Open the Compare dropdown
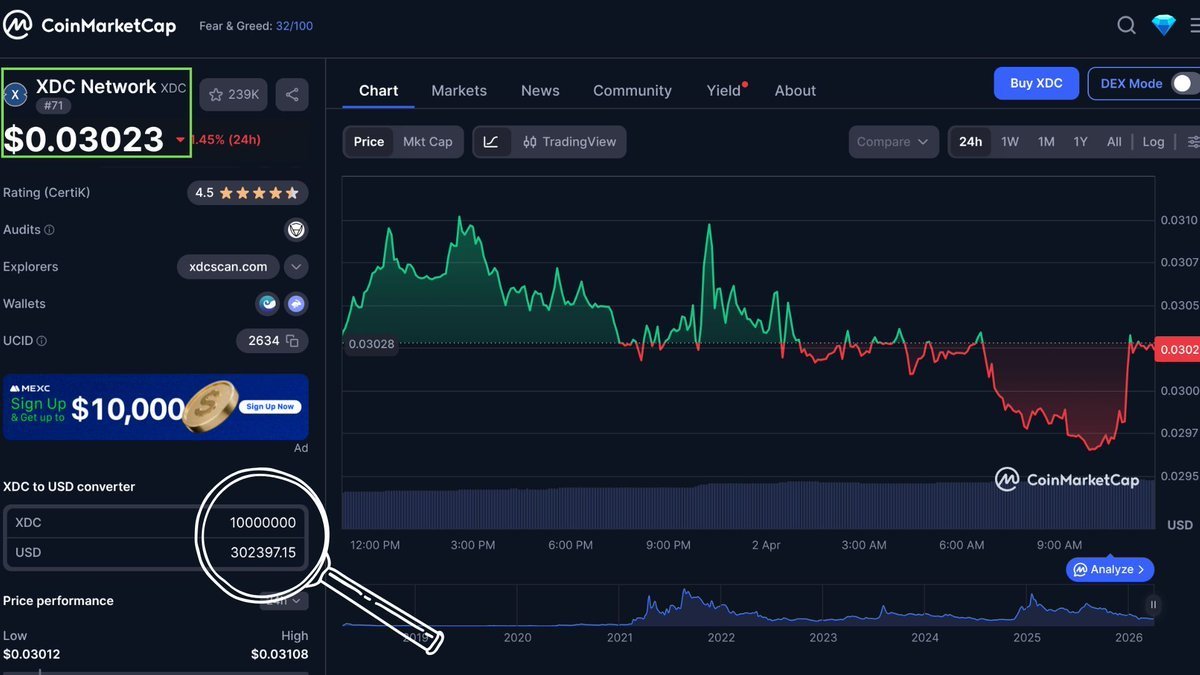This screenshot has height=675, width=1200. (894, 142)
